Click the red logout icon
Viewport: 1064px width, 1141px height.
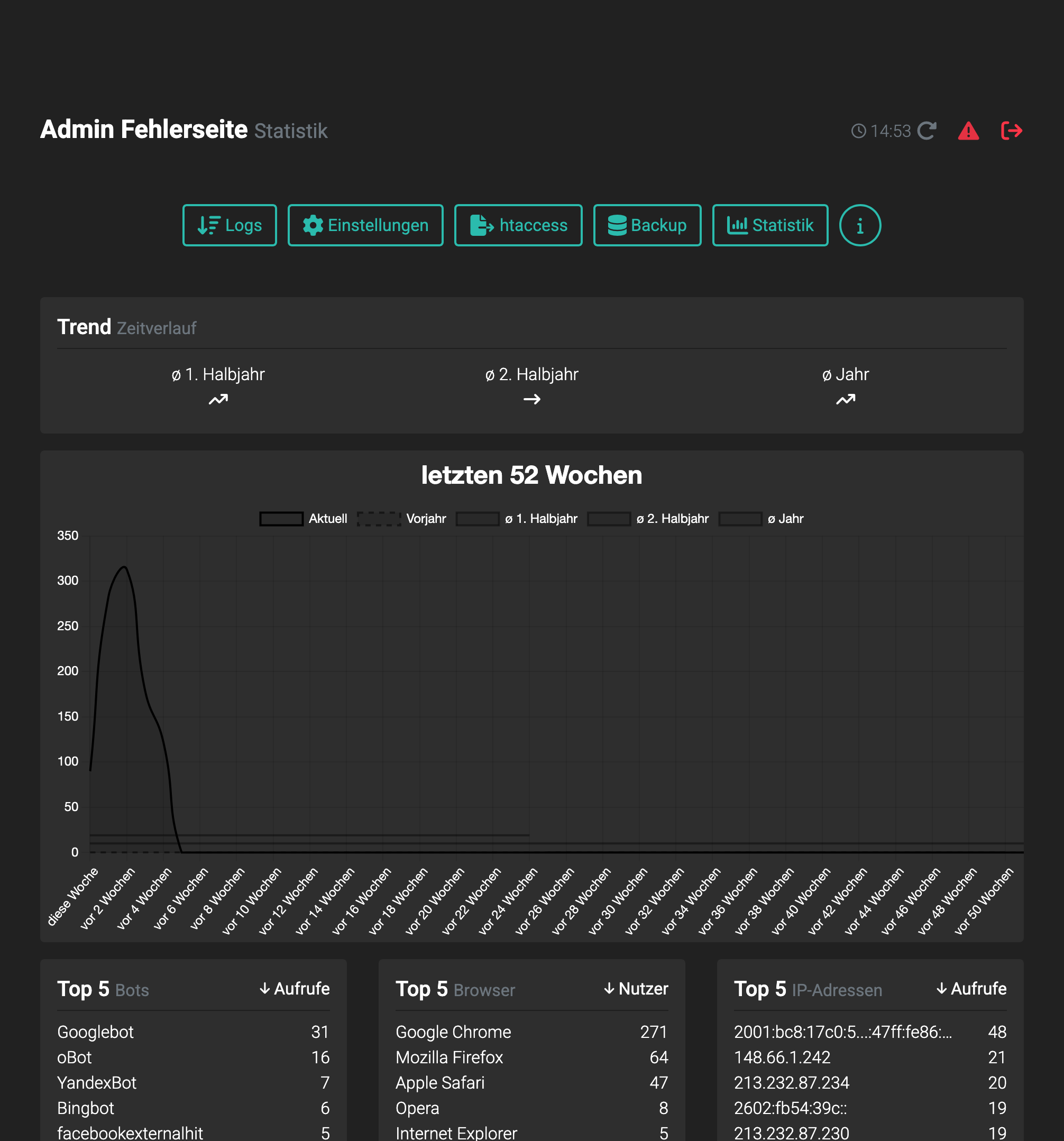[x=1011, y=131]
